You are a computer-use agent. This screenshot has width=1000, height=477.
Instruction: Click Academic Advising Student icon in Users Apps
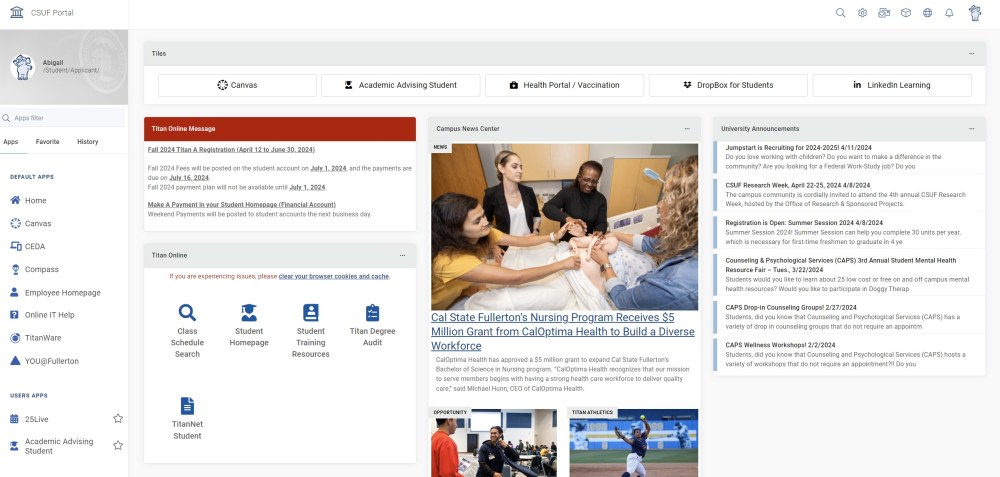[x=15, y=446]
